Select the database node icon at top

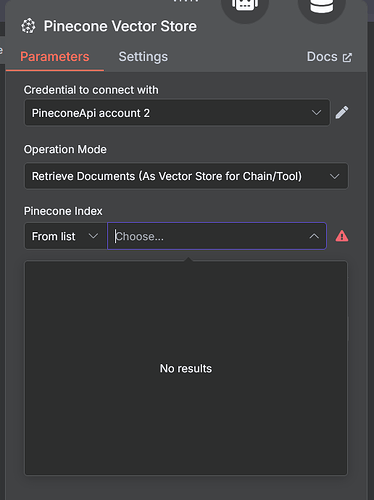(x=321, y=7)
